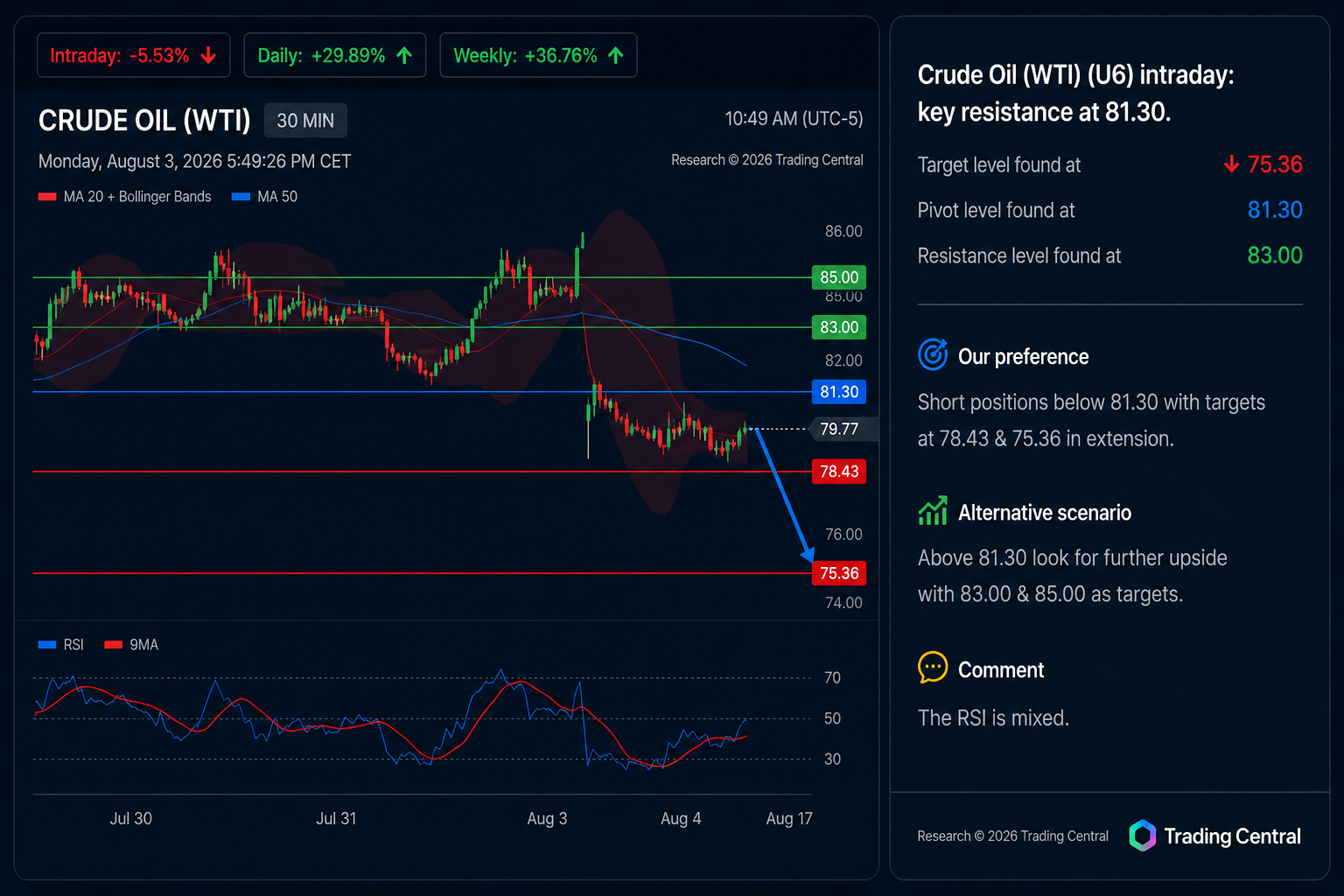
Task: Click the Trading Central hexagon logo
Action: 1142,836
